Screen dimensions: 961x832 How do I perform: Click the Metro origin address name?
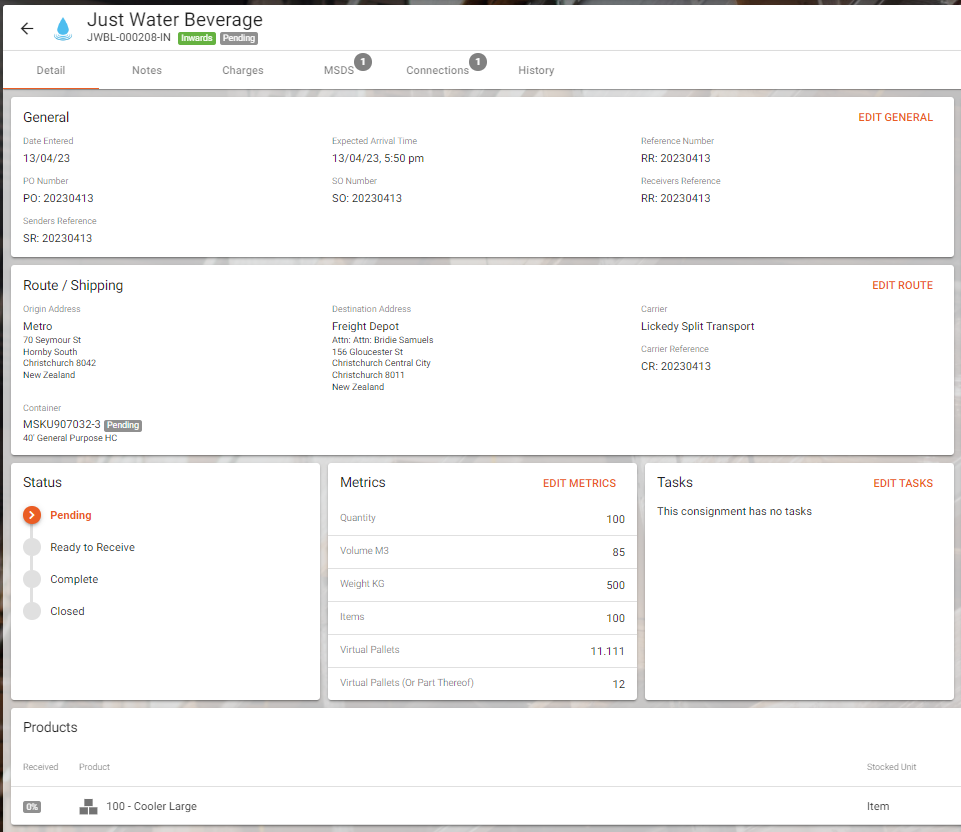37,327
